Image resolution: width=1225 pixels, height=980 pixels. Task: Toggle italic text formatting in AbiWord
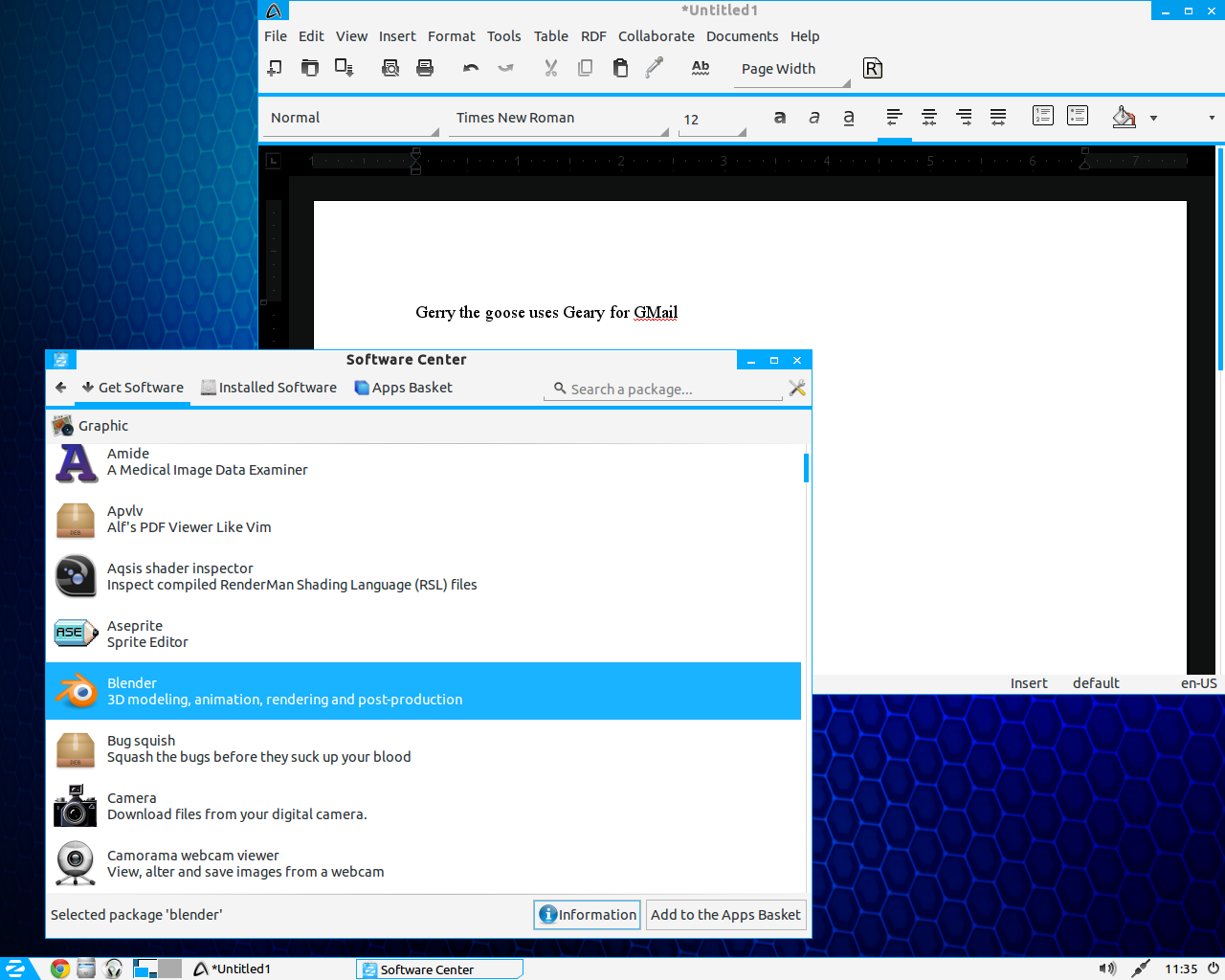point(814,118)
